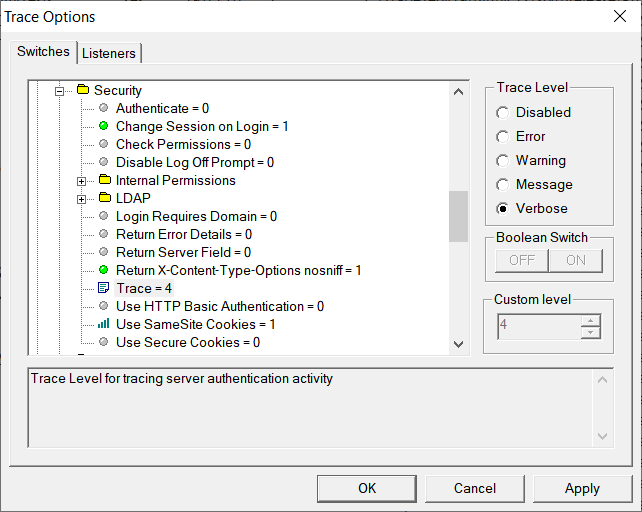Screen dimensions: 642x512
Task: Select Disable Log Off Prompt = 0
Action: click(195, 162)
